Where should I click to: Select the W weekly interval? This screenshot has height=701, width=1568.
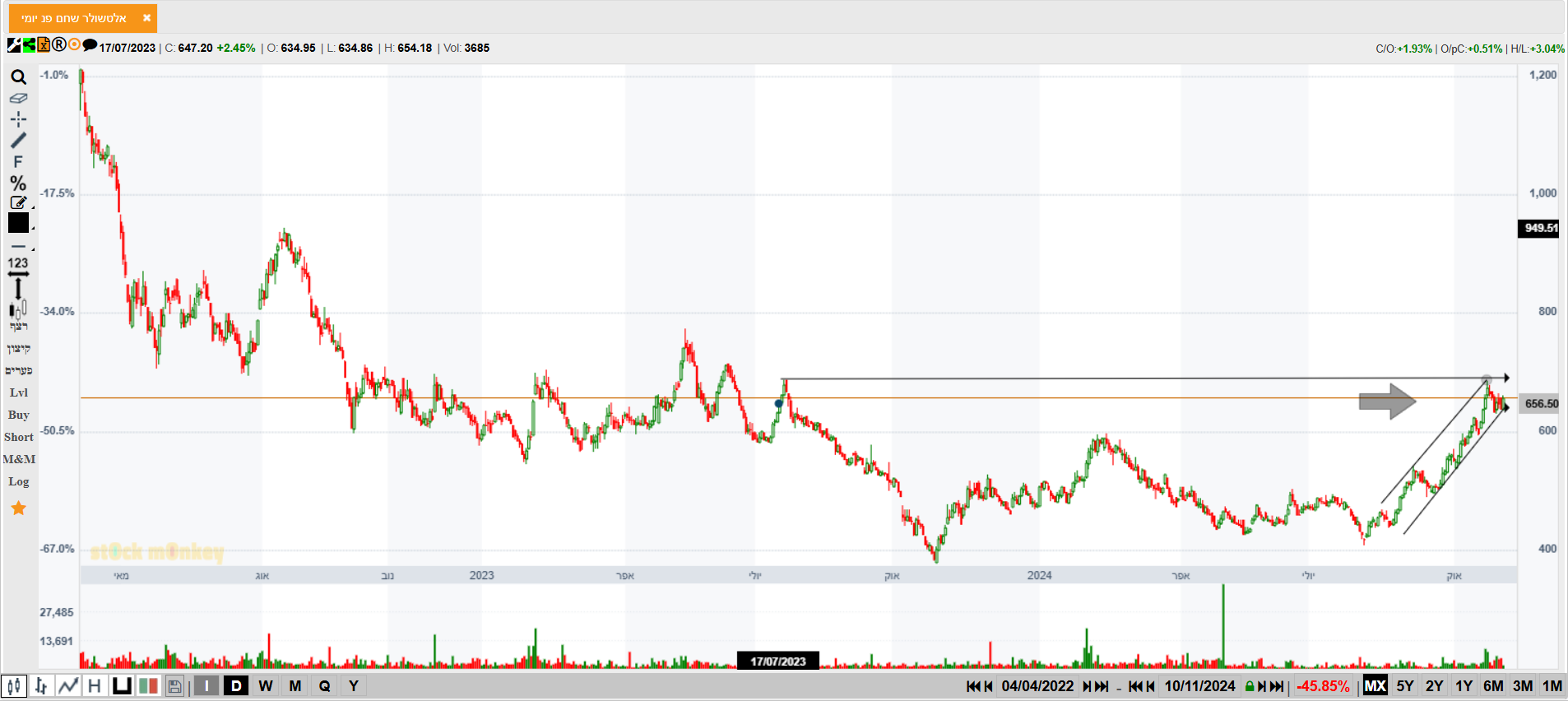266,685
